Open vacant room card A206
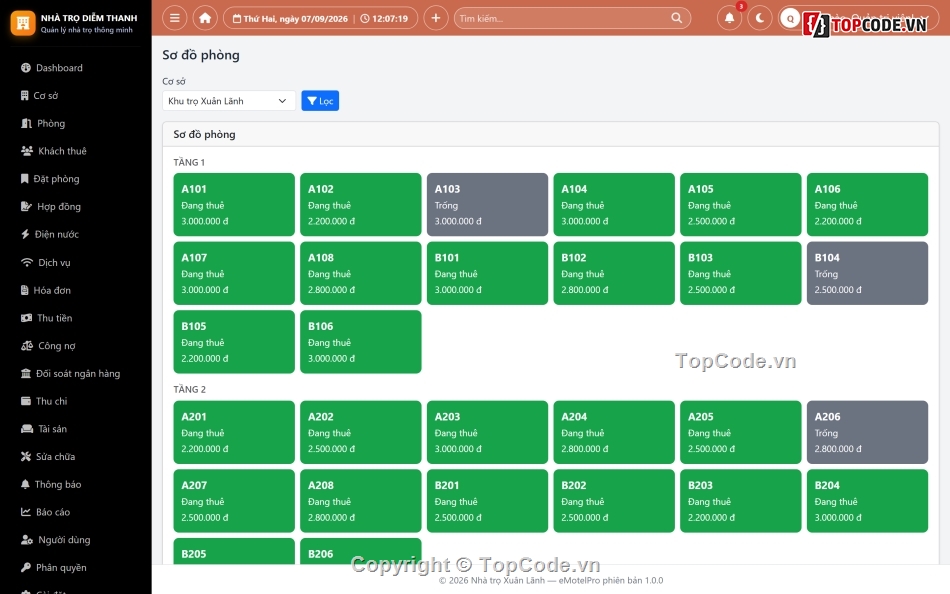 coord(867,432)
